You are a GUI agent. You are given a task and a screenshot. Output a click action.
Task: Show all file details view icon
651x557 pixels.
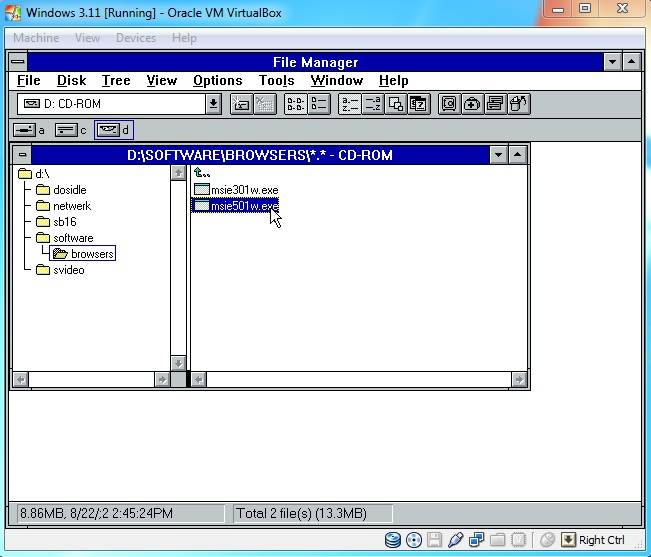click(319, 104)
